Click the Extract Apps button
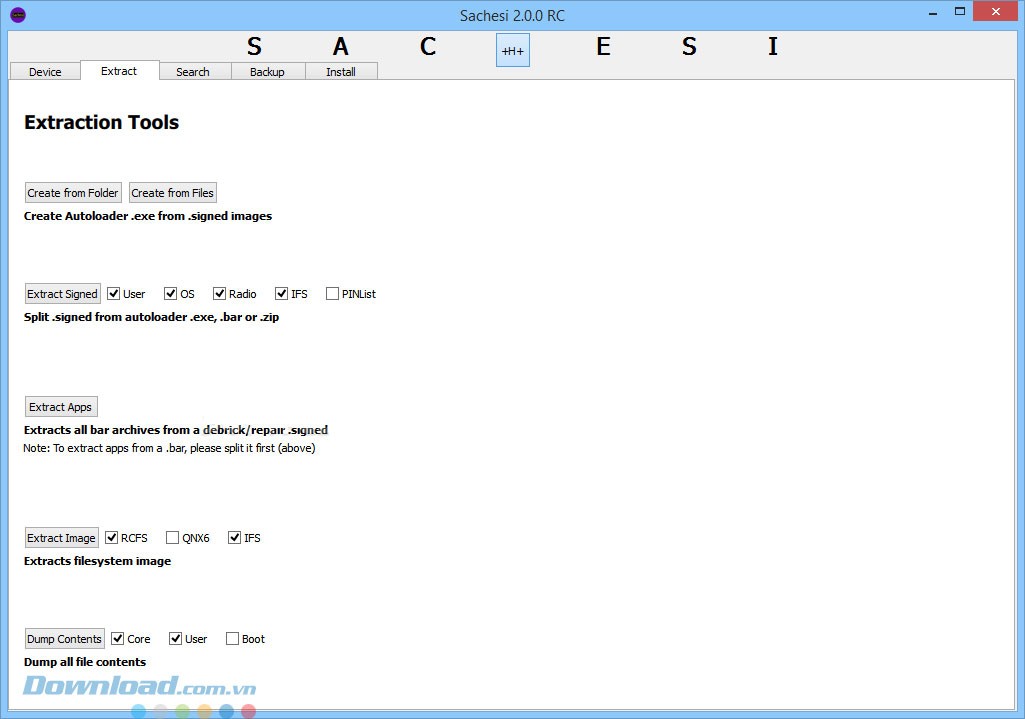The height and width of the screenshot is (719, 1025). [x=61, y=407]
